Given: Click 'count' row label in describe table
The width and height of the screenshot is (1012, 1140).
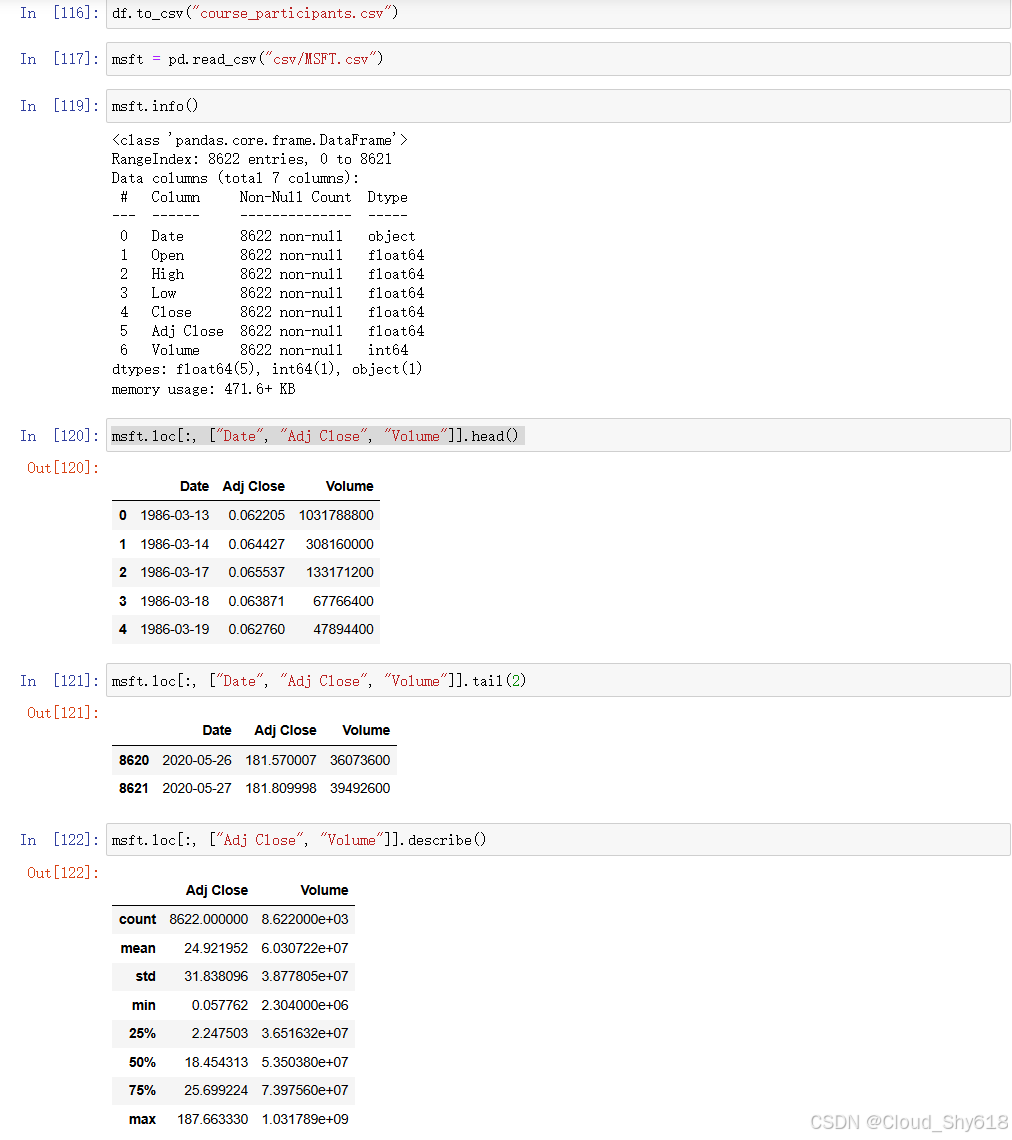Looking at the screenshot, I should (x=137, y=920).
